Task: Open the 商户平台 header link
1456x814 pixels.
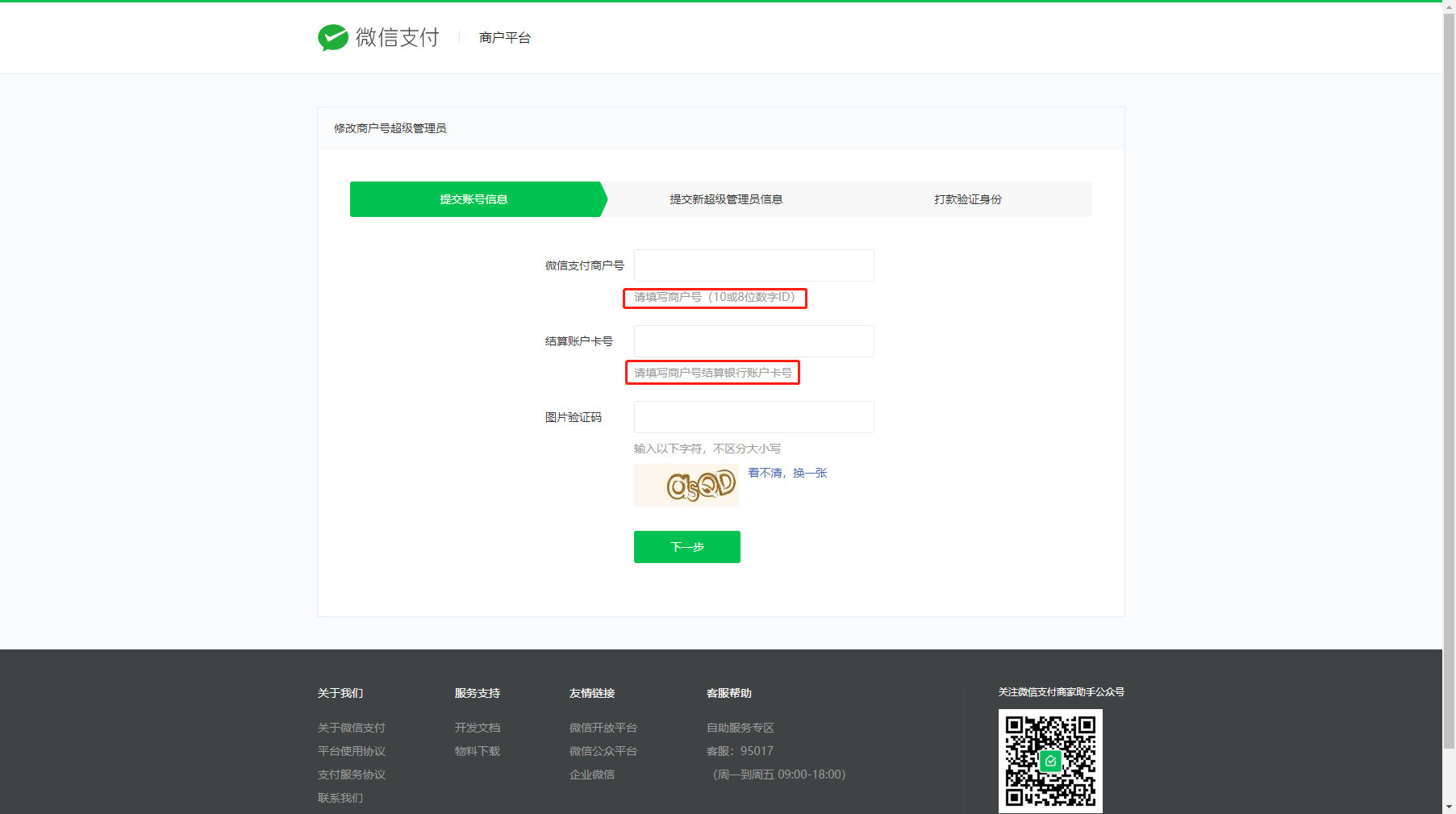Action: tap(505, 38)
